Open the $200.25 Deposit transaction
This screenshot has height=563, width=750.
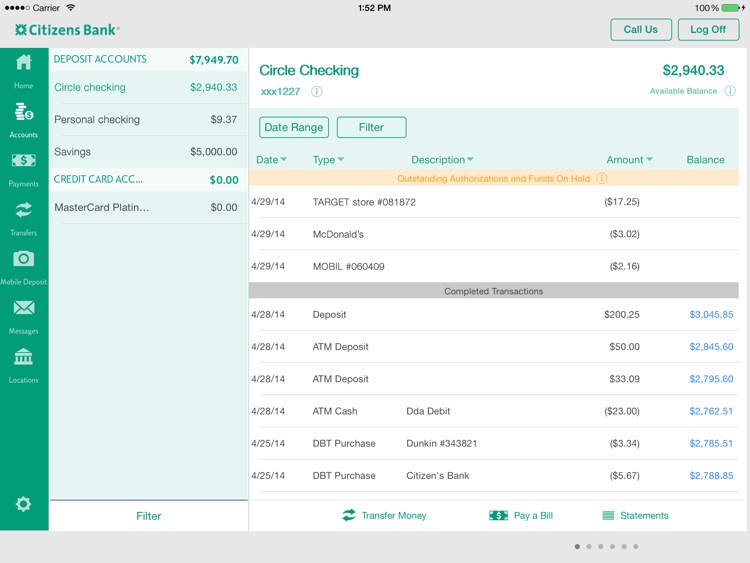pos(494,314)
